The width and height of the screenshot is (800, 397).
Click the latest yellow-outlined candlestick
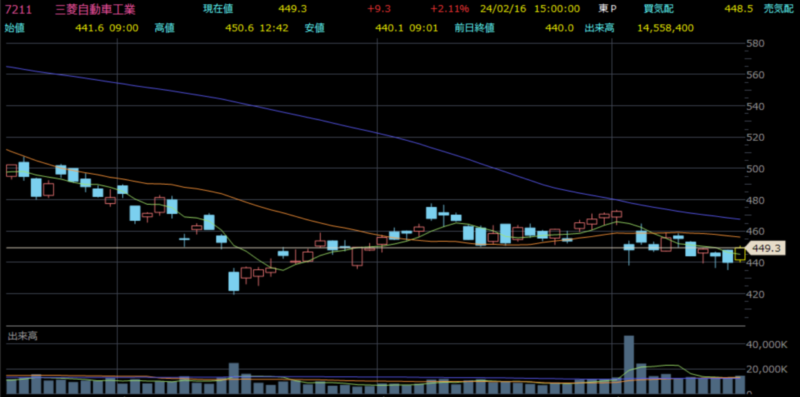pyautogui.click(x=740, y=254)
